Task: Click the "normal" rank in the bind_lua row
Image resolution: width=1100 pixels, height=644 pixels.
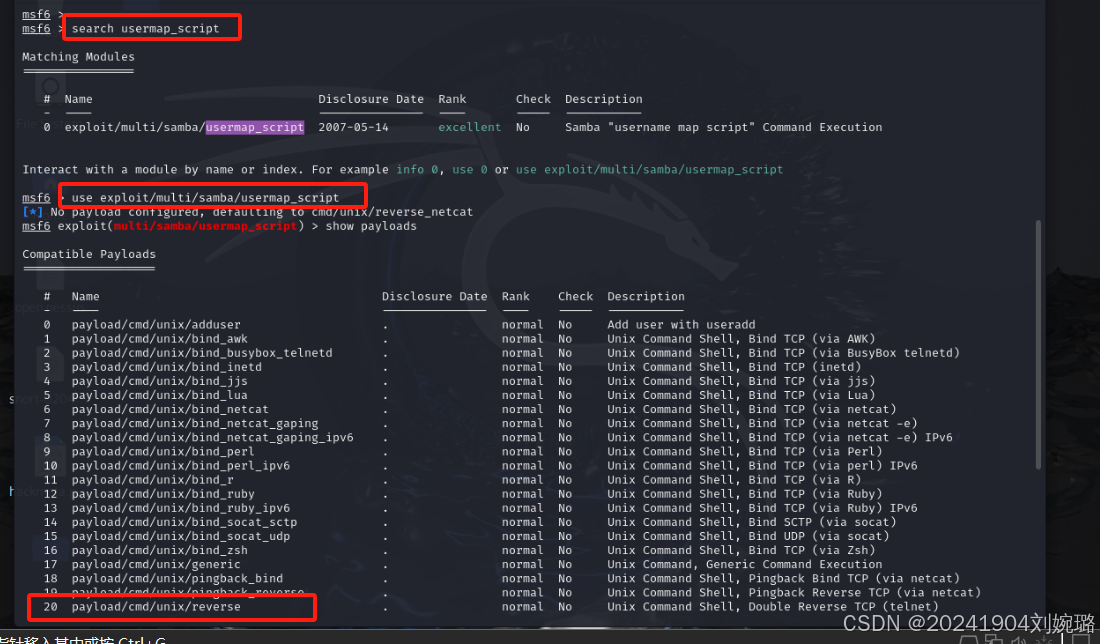Action: [522, 395]
